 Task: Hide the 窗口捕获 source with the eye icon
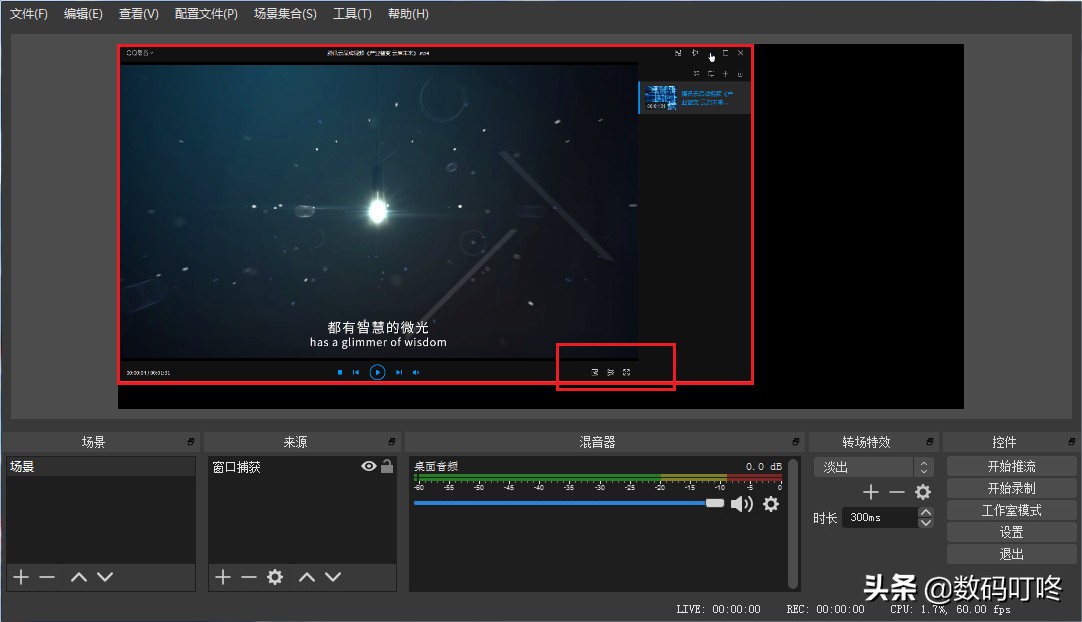pyautogui.click(x=368, y=465)
